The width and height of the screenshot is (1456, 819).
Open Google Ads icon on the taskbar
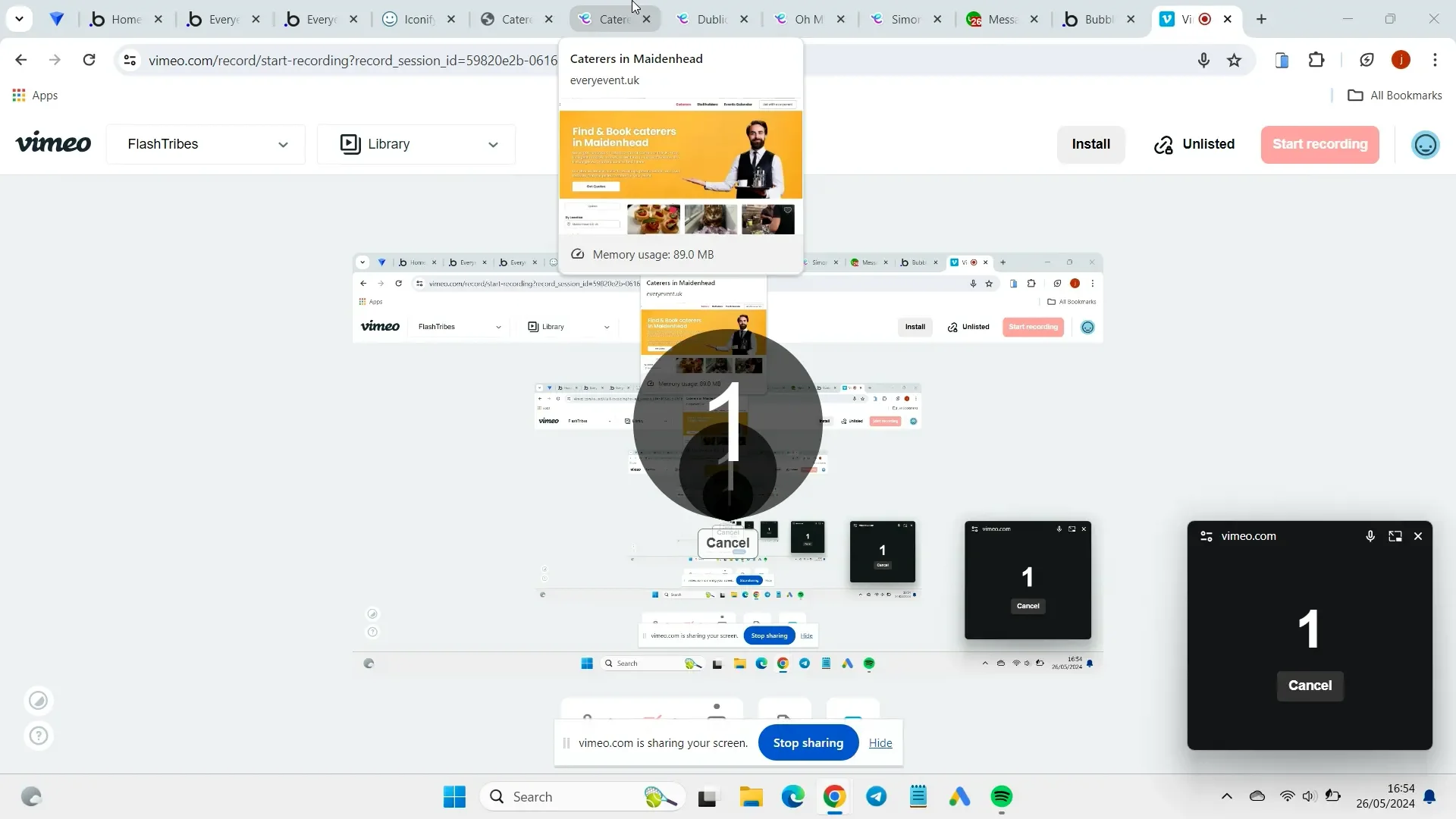point(959,797)
